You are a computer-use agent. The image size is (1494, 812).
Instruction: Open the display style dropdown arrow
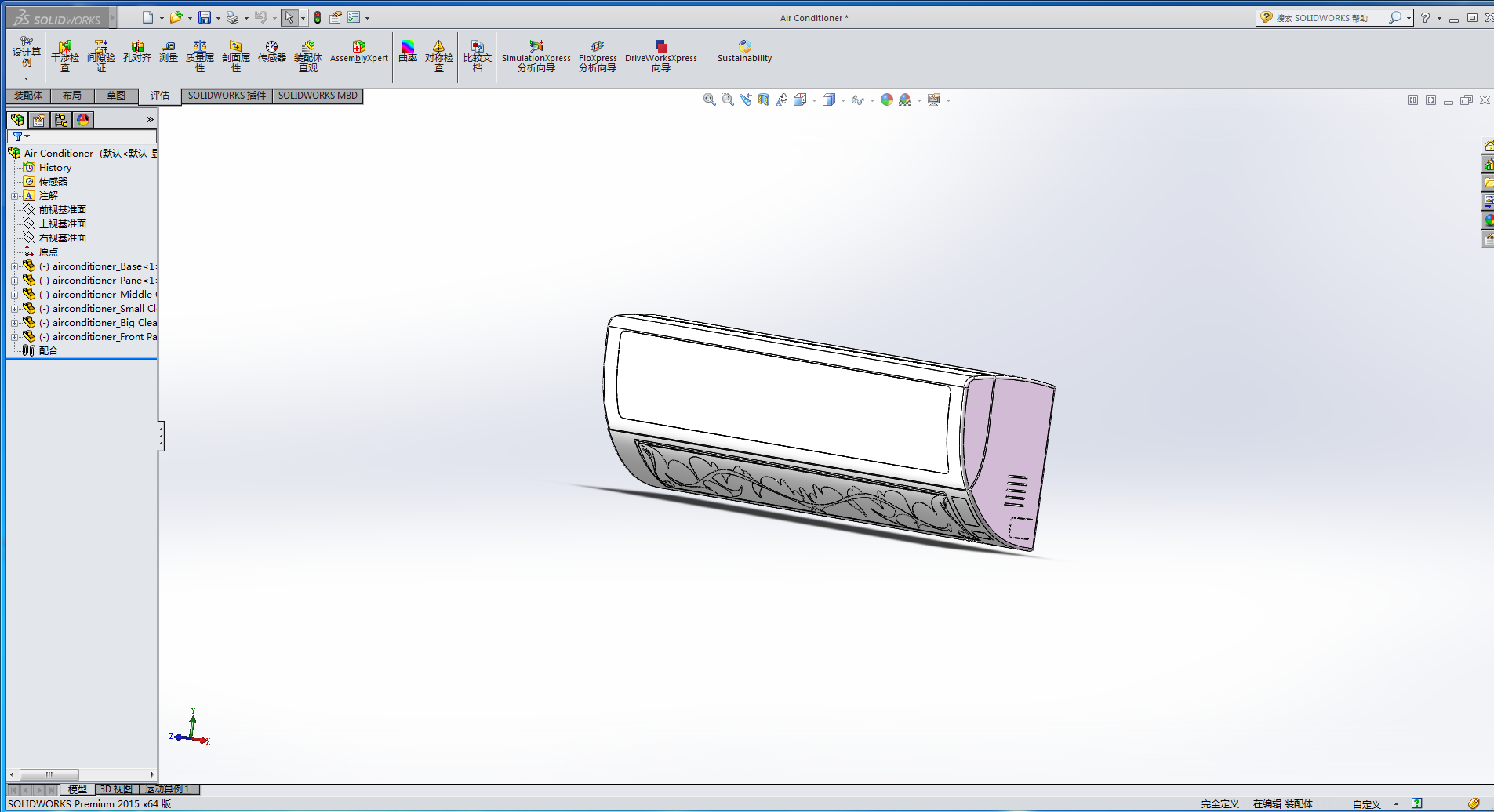coord(843,100)
